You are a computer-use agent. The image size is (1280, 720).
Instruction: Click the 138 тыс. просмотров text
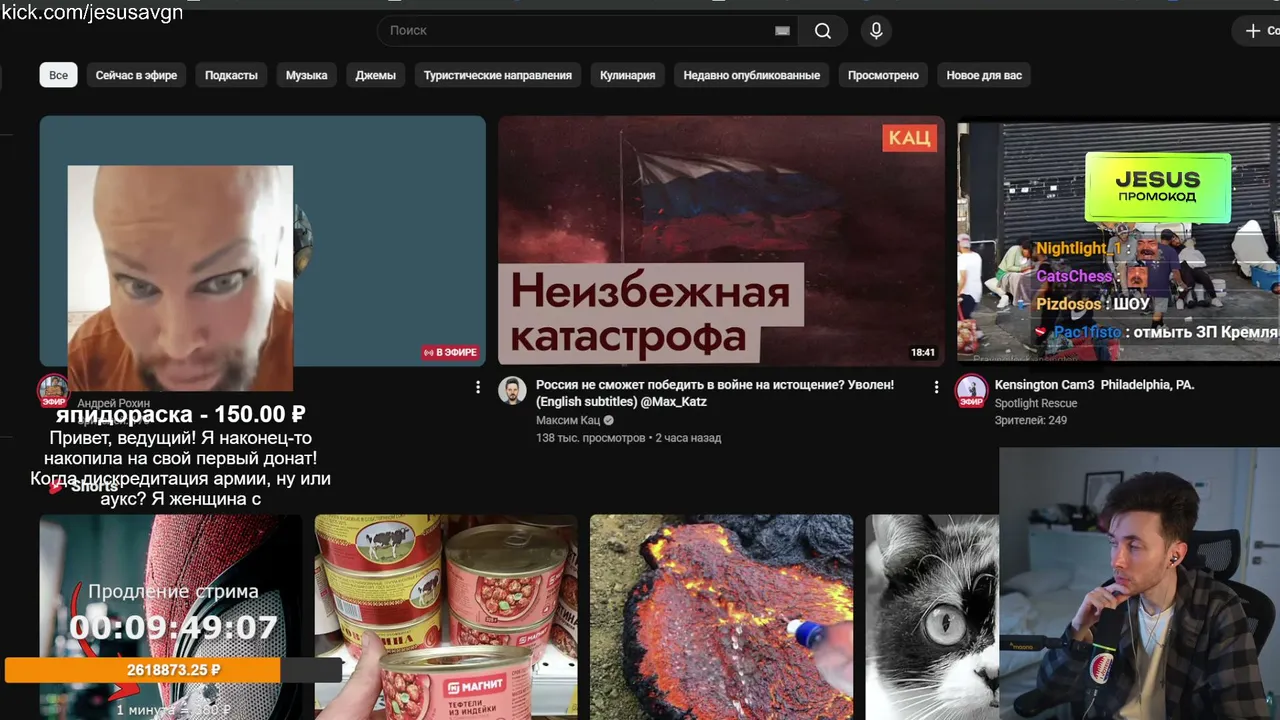(x=590, y=438)
